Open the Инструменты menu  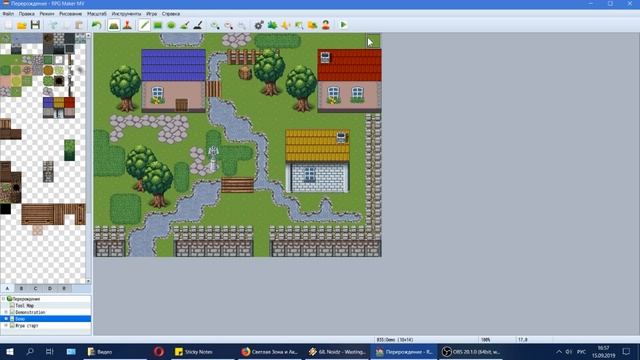(127, 13)
